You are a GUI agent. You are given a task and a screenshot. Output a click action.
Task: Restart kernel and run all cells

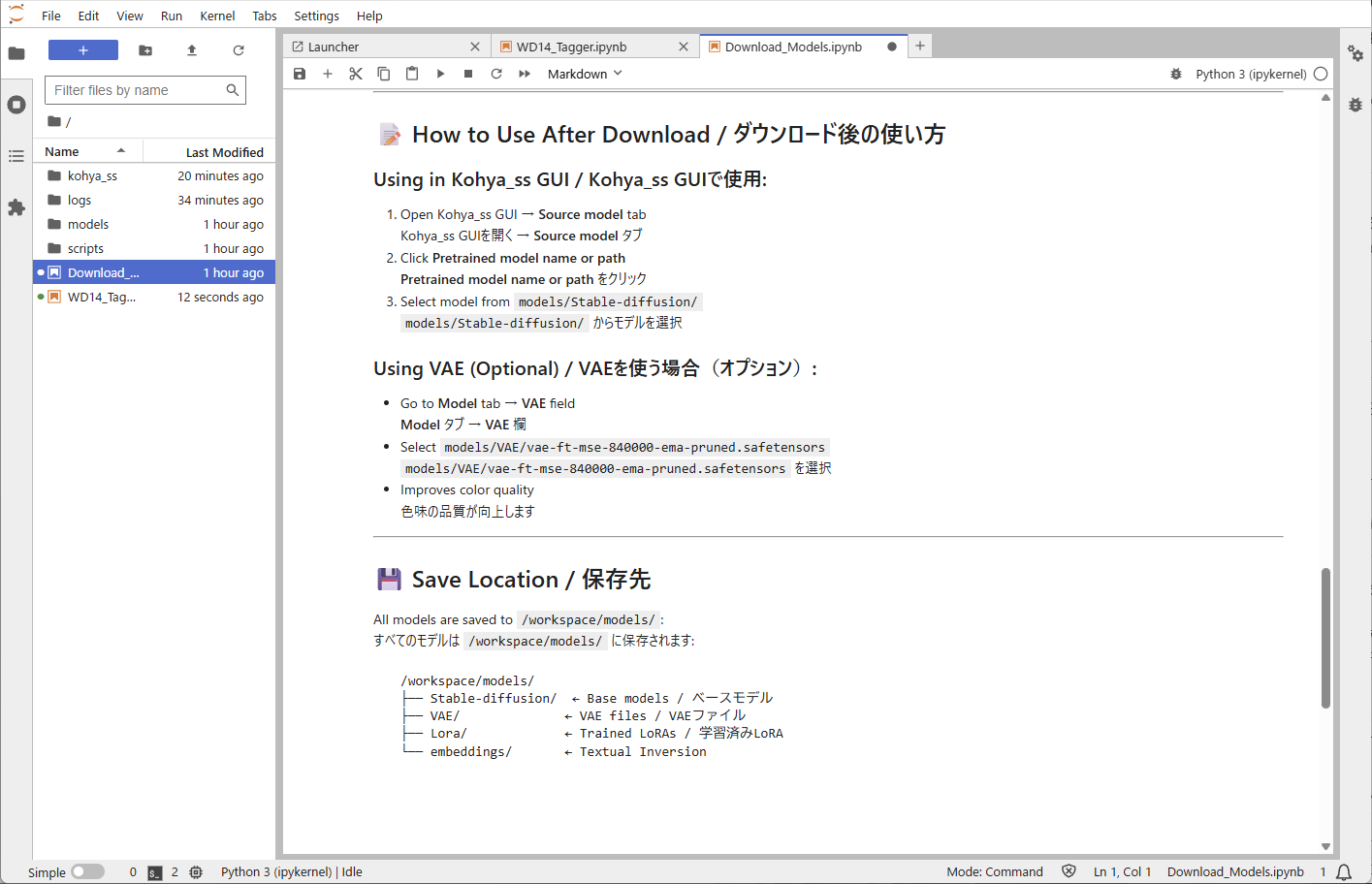pyautogui.click(x=525, y=74)
